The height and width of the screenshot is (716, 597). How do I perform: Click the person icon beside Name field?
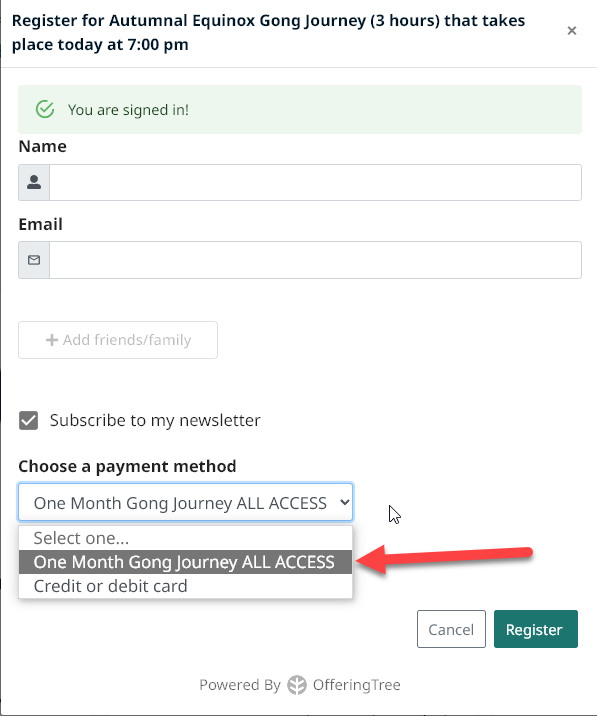34,182
